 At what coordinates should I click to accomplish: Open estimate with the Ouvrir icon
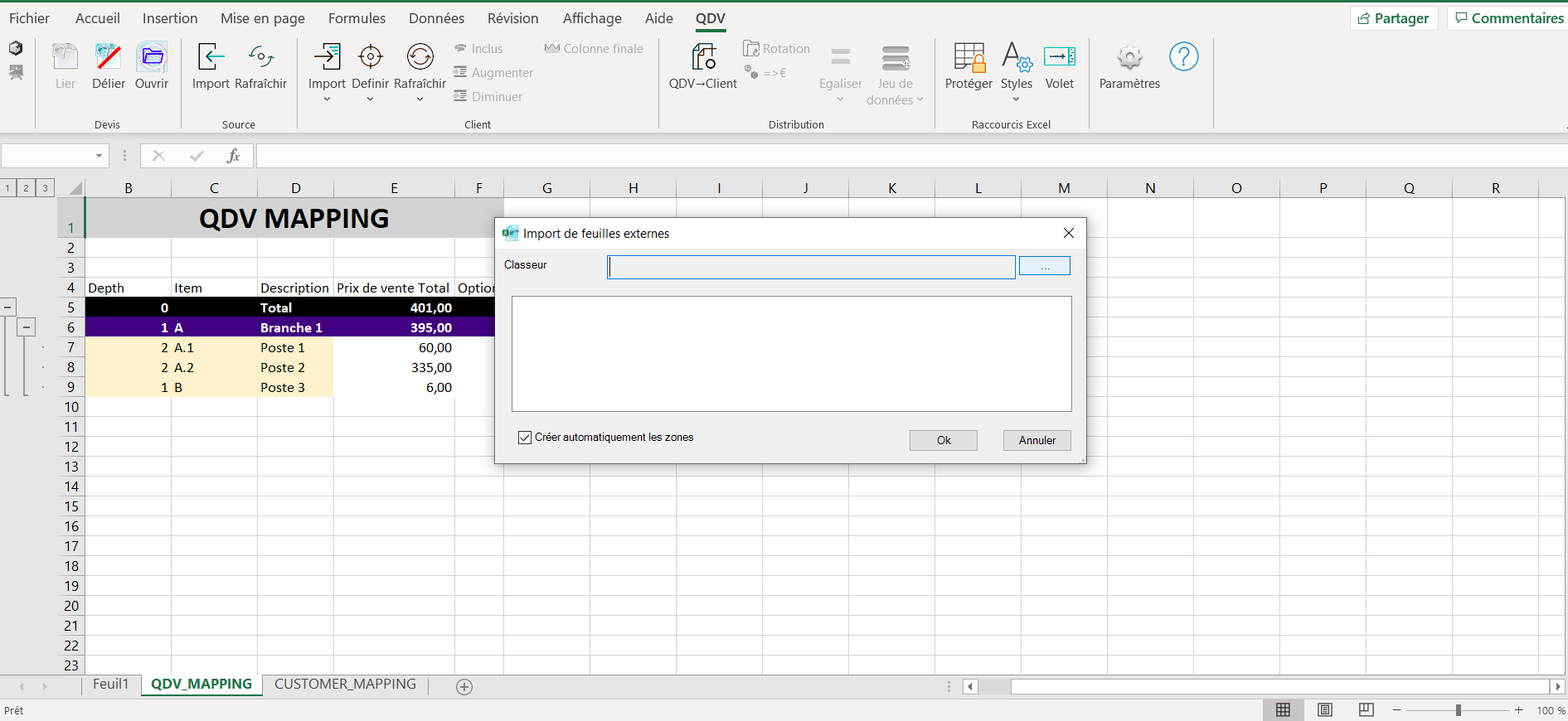[x=152, y=57]
